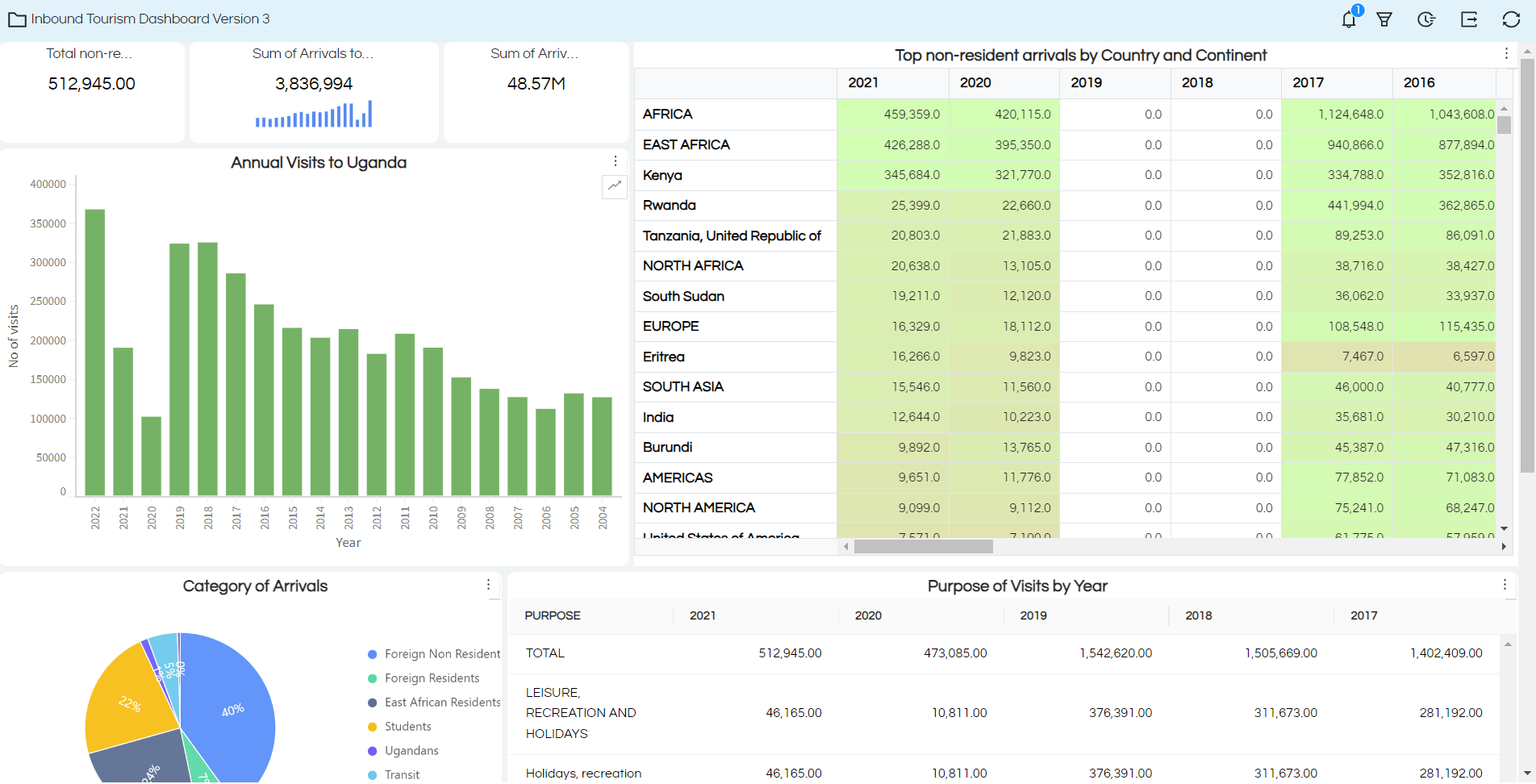Image resolution: width=1536 pixels, height=784 pixels.
Task: Click the 459,359.0 cell for AFRICA 2021
Action: 893,115
